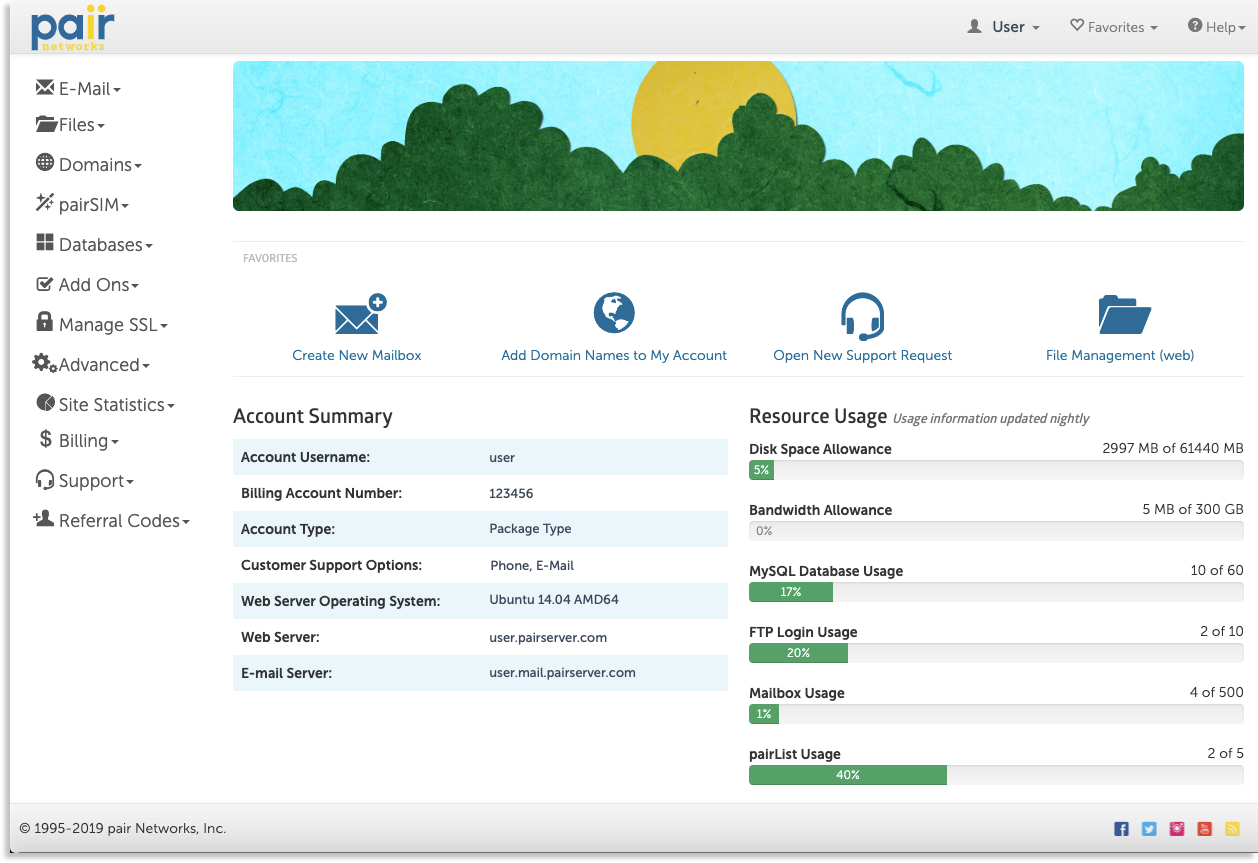Image resolution: width=1258 pixels, height=863 pixels.
Task: Open the Instagram icon in footer
Action: pyautogui.click(x=1177, y=829)
